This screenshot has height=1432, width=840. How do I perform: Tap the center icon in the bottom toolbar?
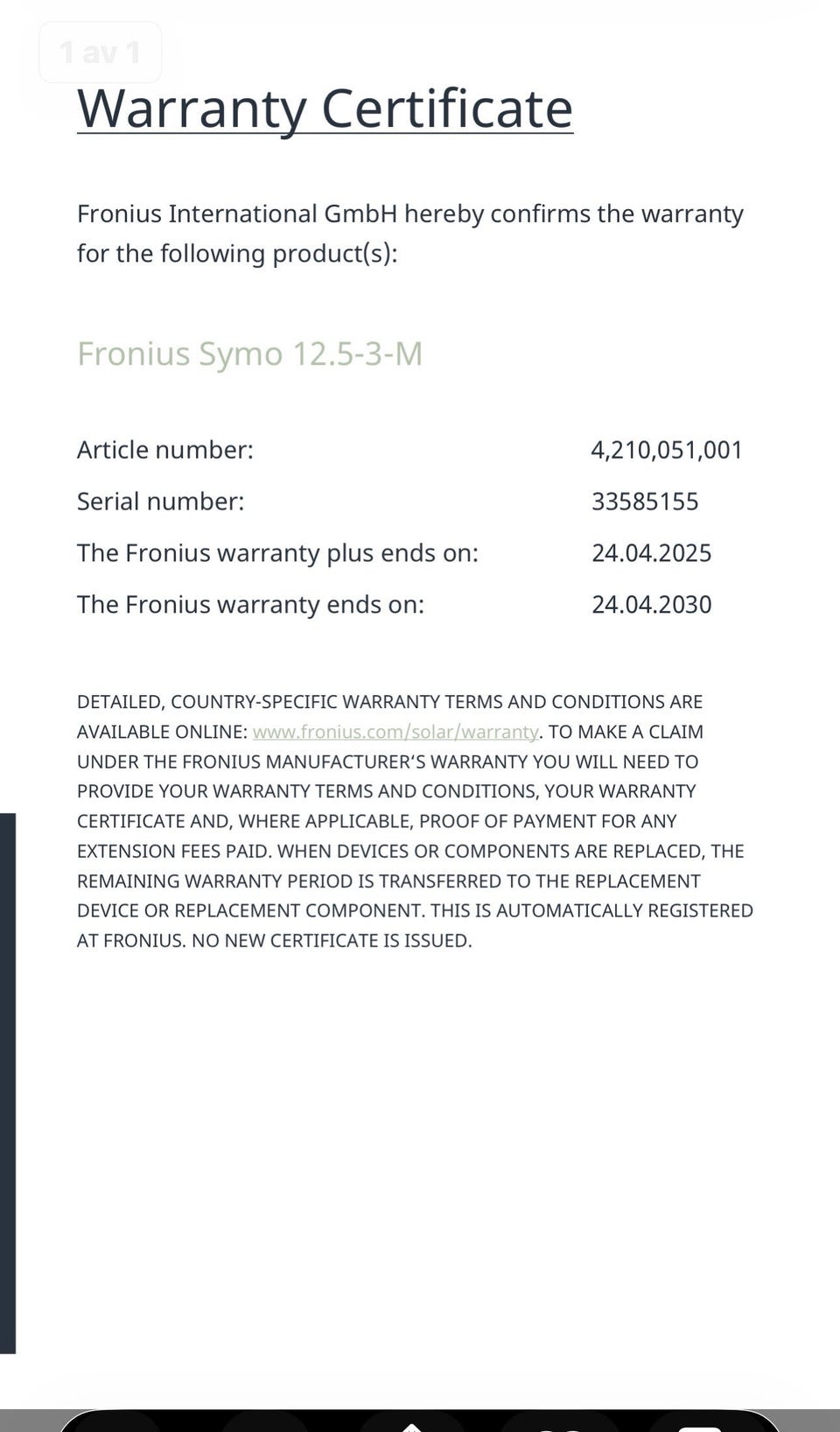[x=411, y=1424]
